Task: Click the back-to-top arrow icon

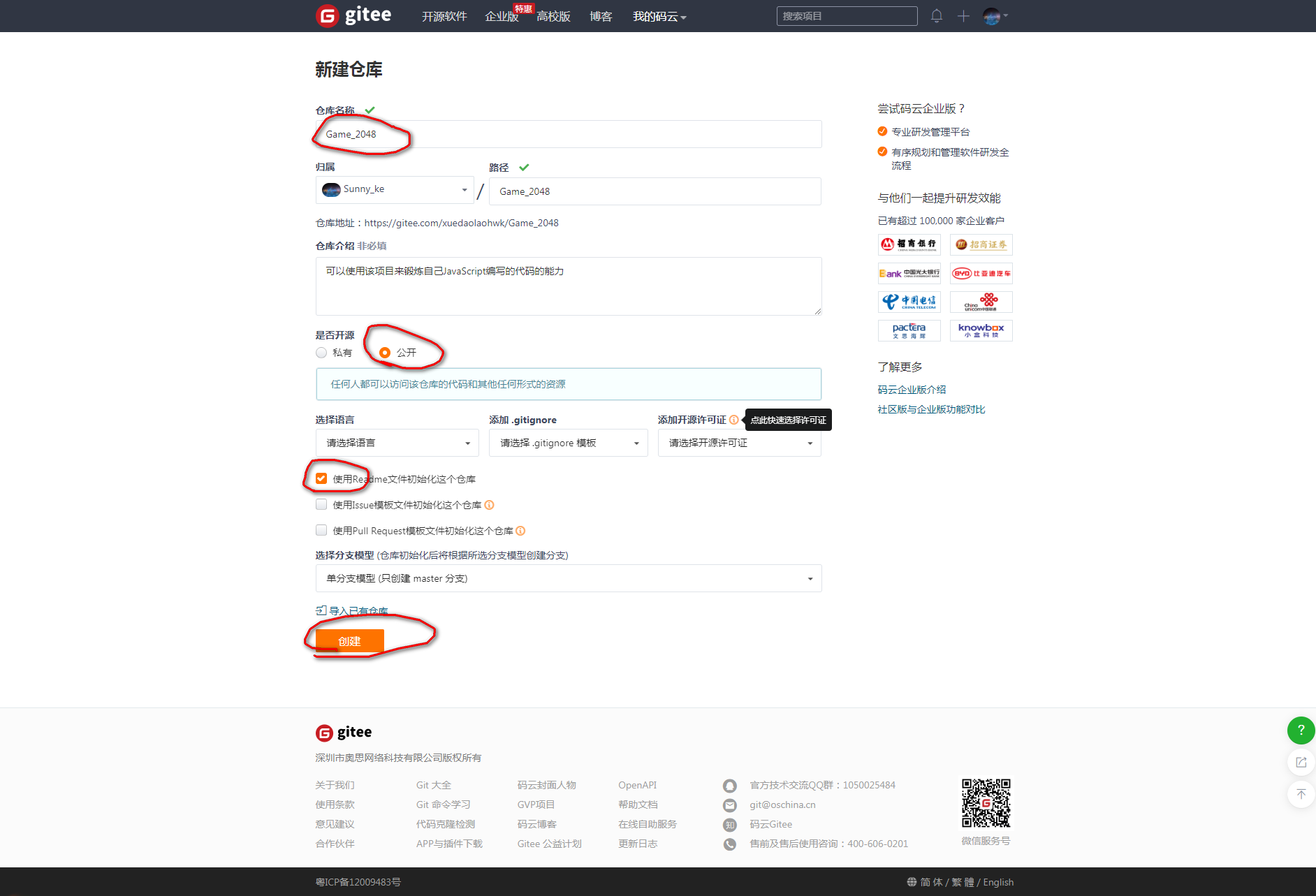Action: click(1301, 794)
